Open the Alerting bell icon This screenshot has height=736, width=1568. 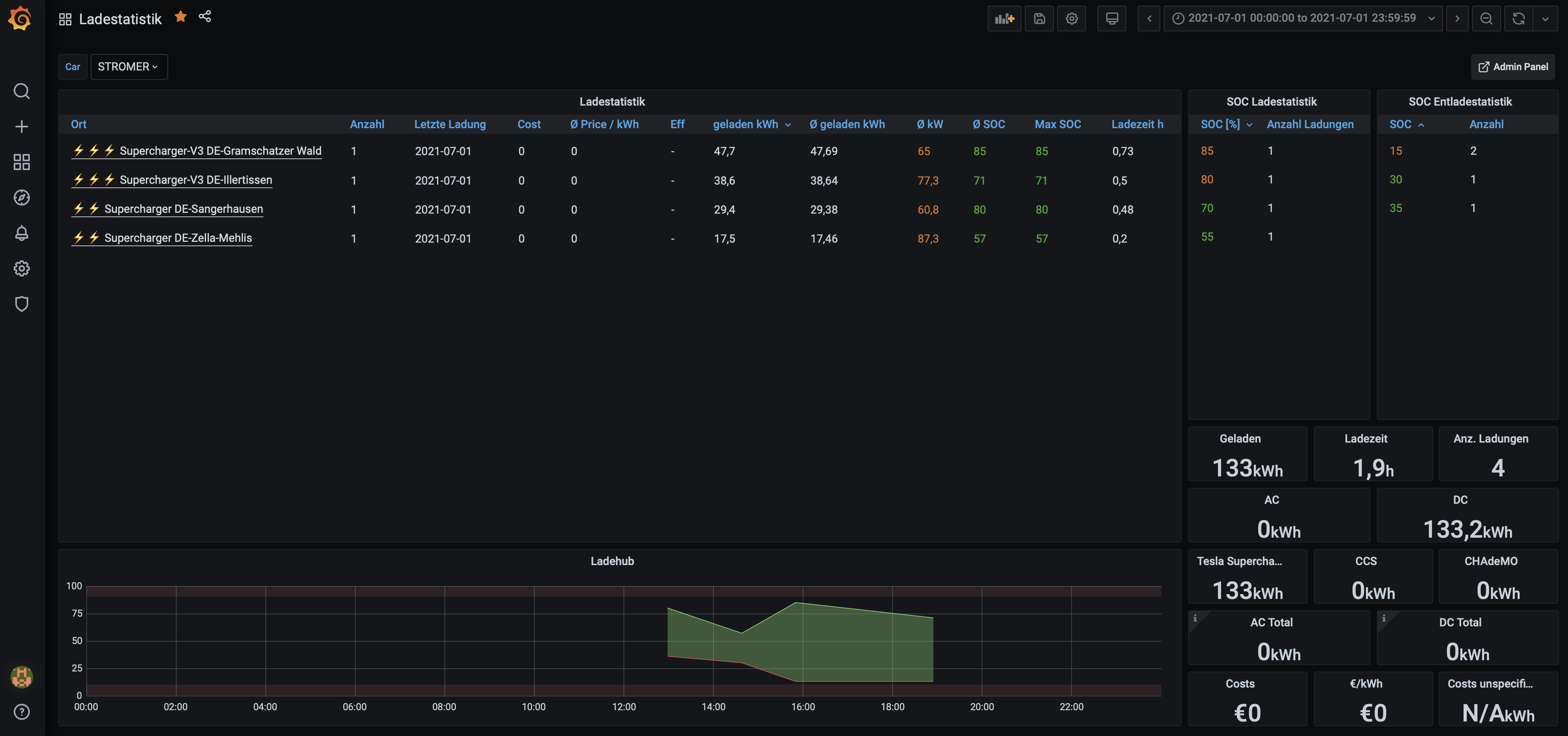[21, 233]
